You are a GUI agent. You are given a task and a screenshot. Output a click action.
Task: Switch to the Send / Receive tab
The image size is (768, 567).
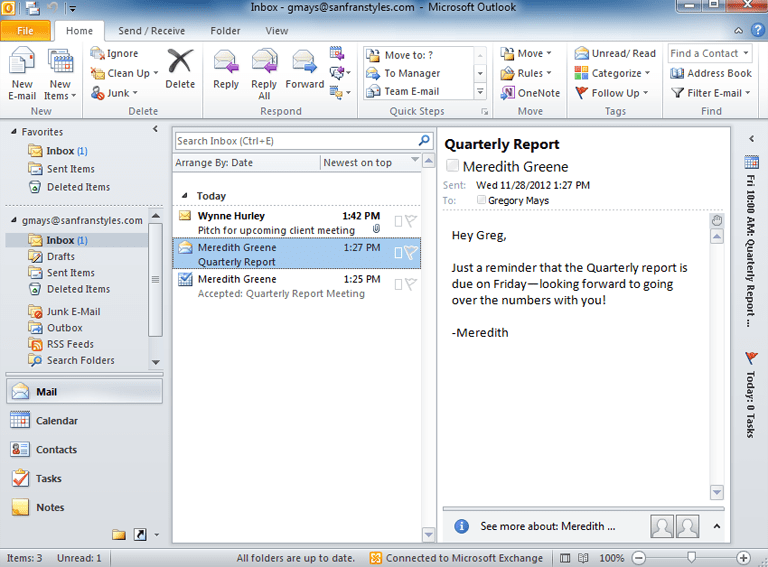[x=151, y=31]
